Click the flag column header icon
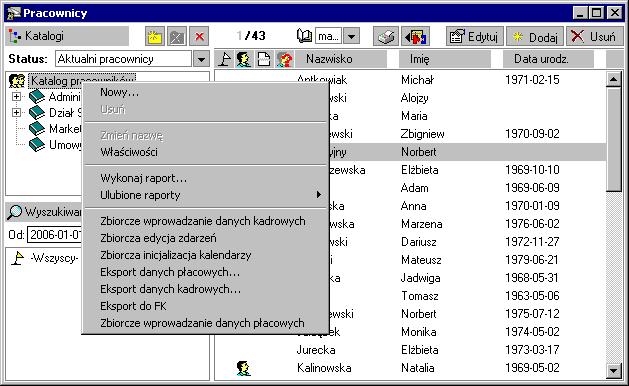 [x=225, y=59]
